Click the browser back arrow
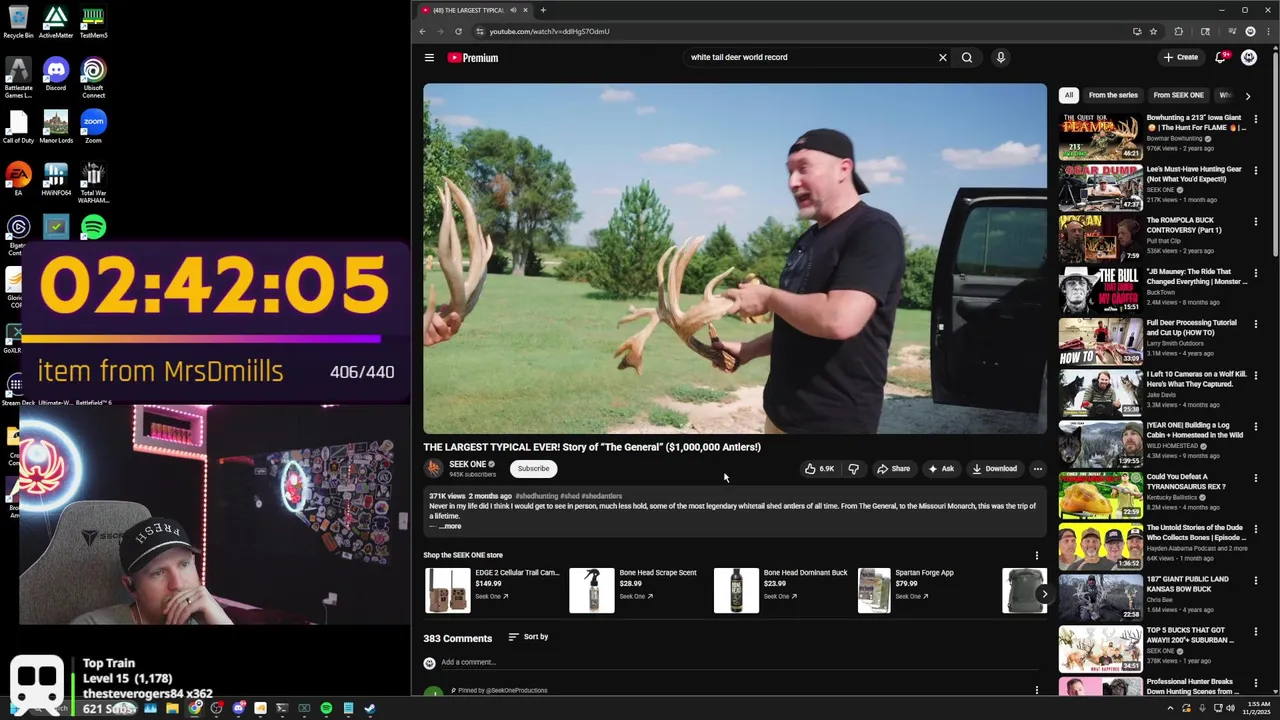Viewport: 1280px width, 720px height. click(x=422, y=31)
